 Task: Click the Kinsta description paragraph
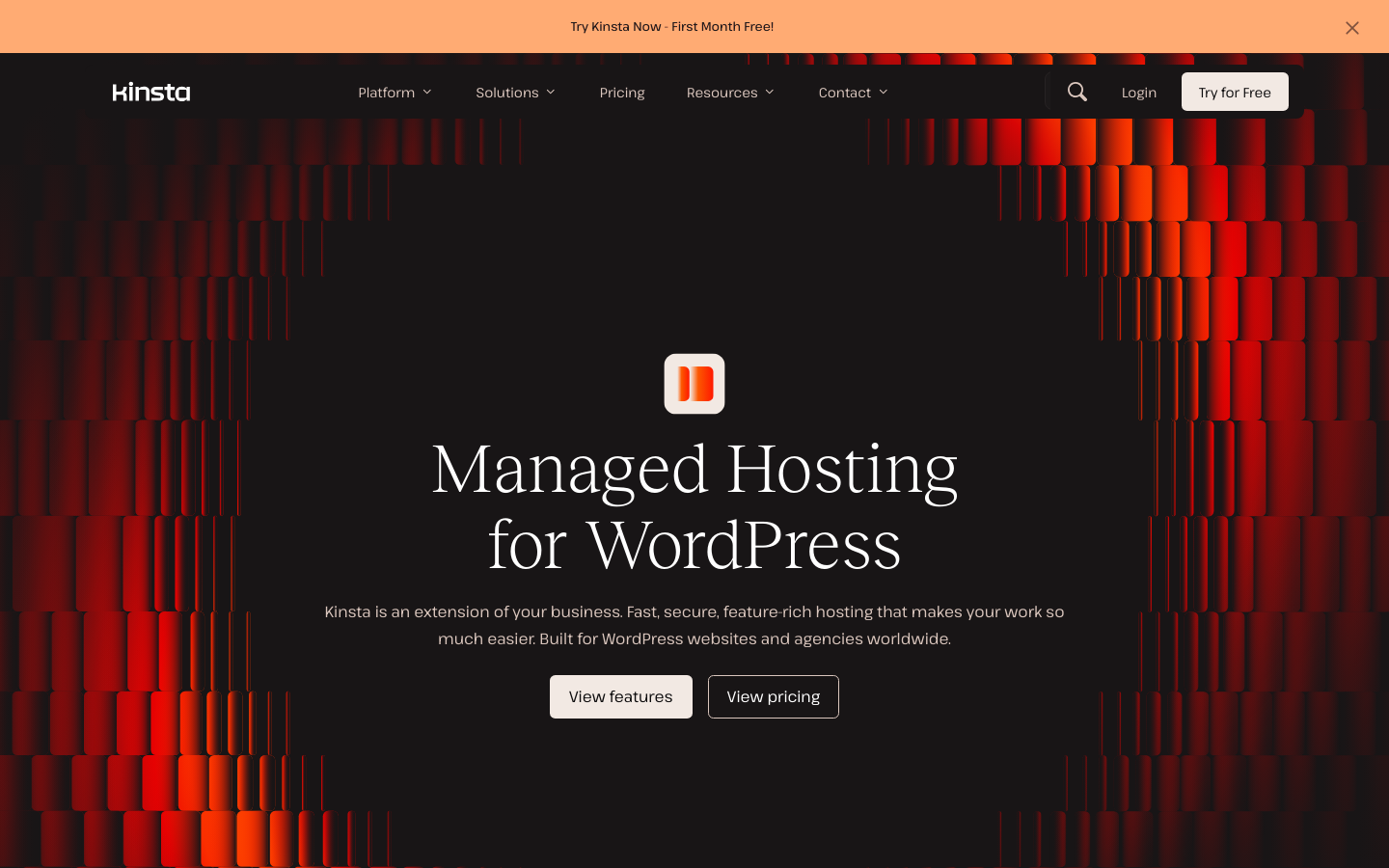[694, 625]
